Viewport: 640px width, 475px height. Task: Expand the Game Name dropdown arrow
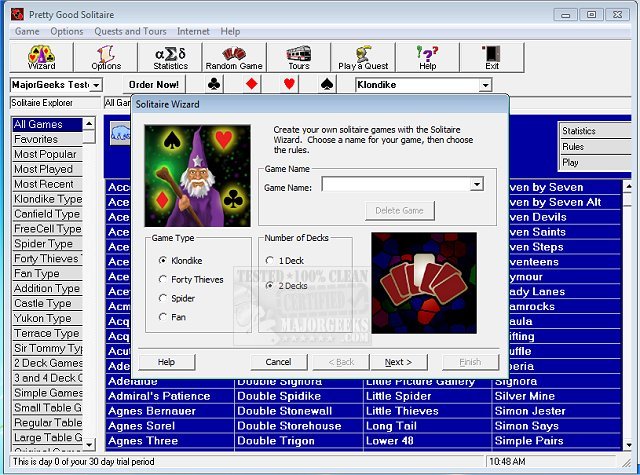pos(477,184)
